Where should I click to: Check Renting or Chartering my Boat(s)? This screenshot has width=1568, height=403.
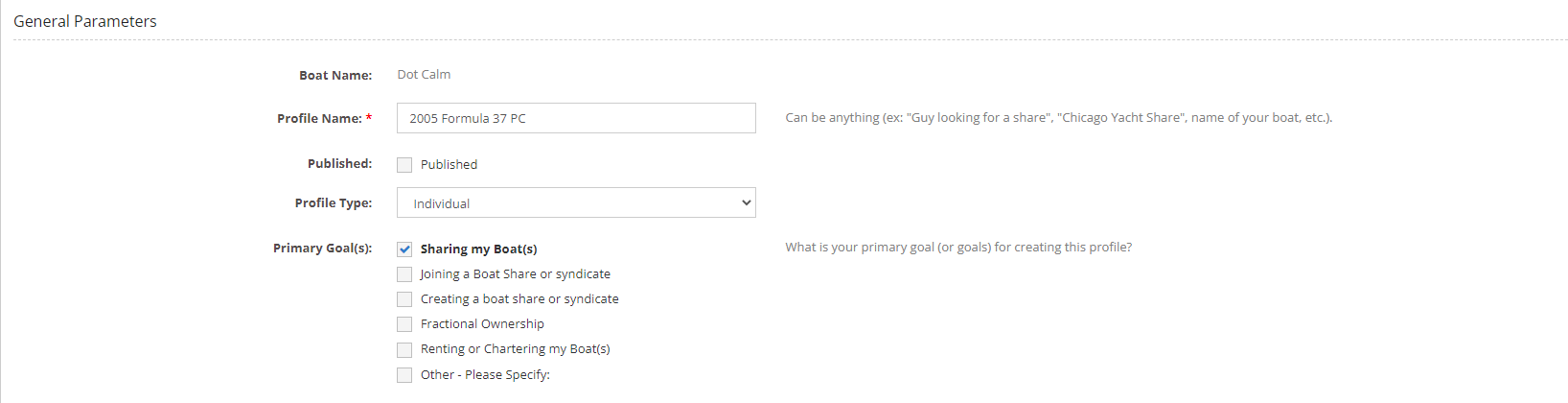pyautogui.click(x=404, y=349)
